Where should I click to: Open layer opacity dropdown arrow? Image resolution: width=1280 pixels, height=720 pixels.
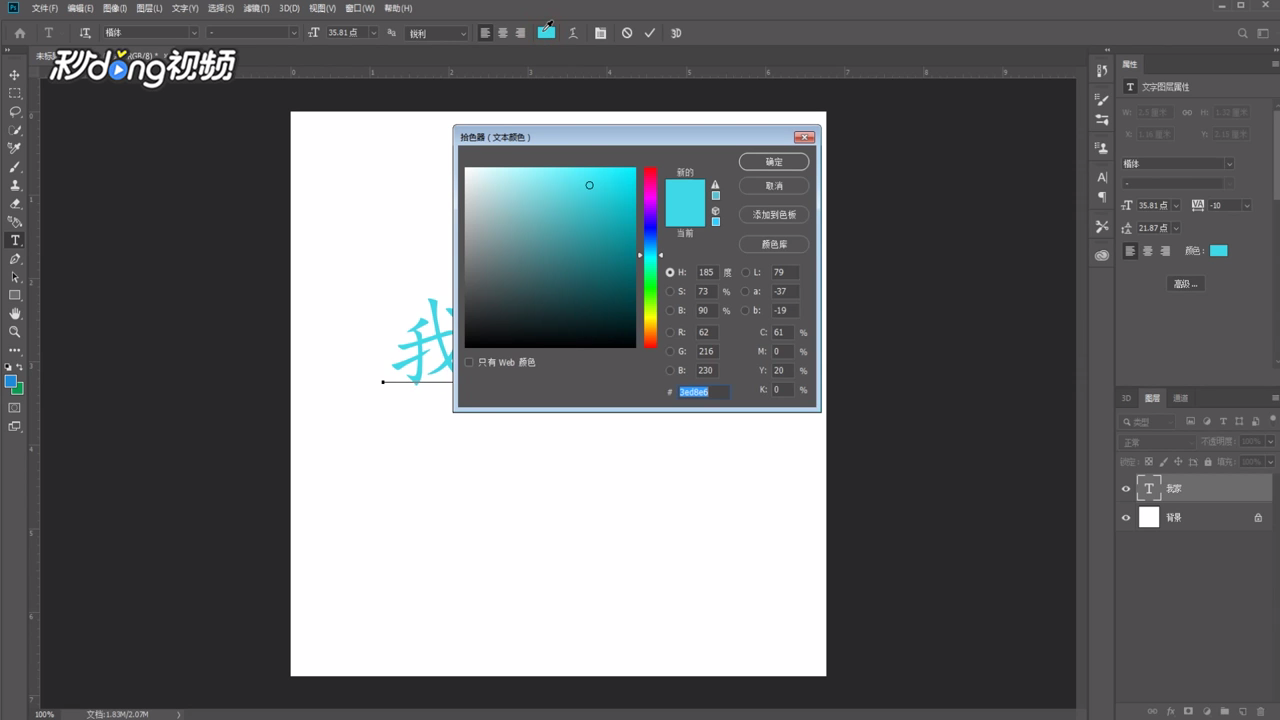[x=1271, y=442]
